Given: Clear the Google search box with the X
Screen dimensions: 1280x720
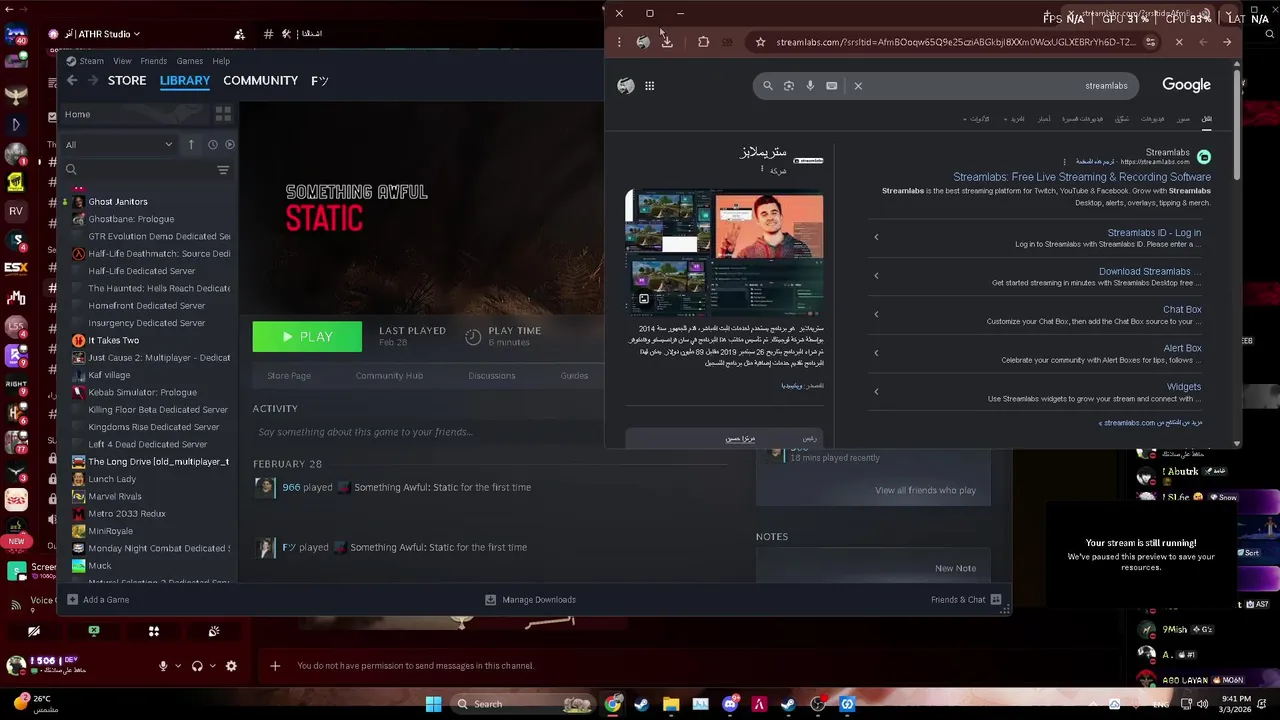Looking at the screenshot, I should click(858, 86).
